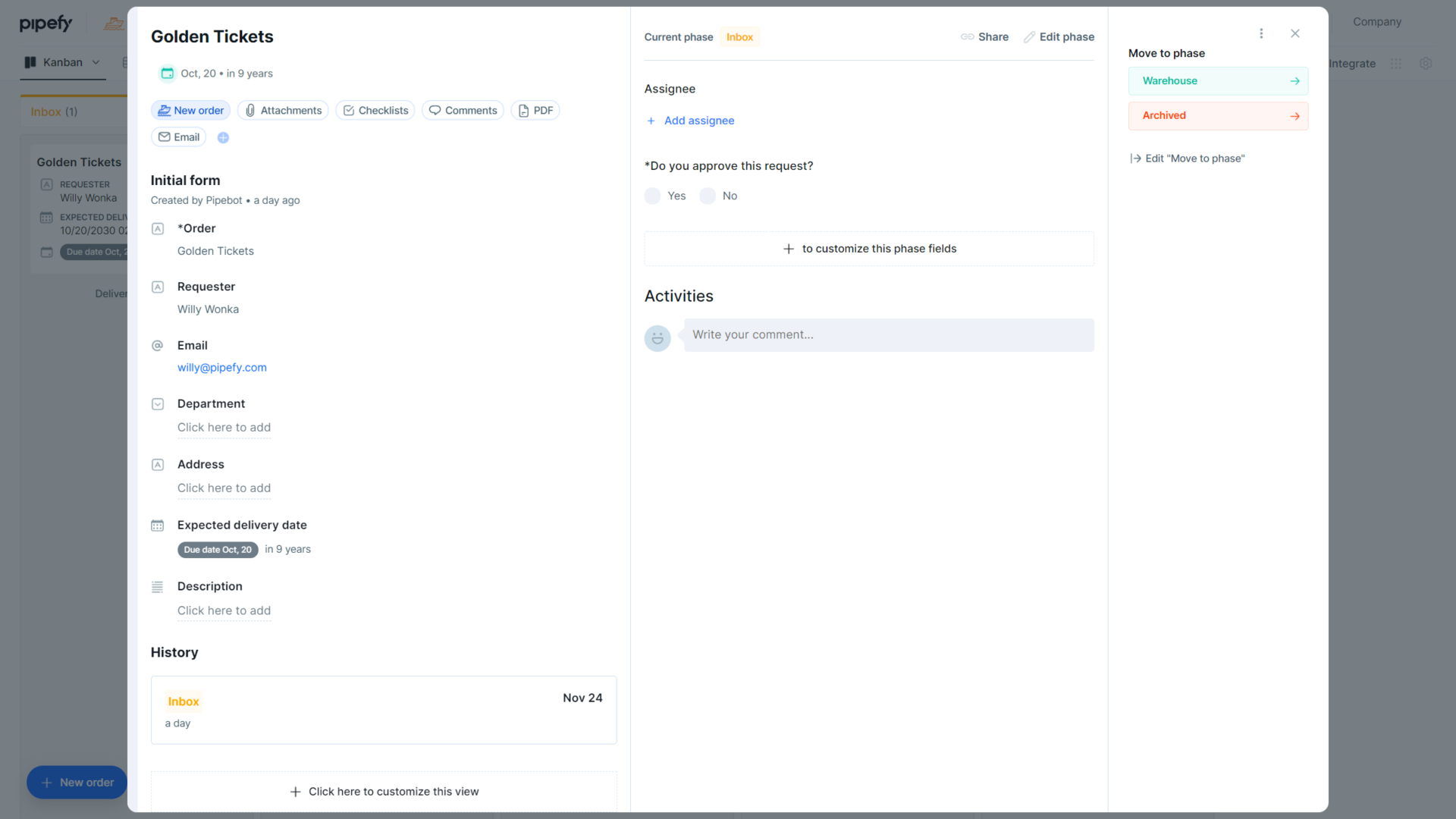Image resolution: width=1456 pixels, height=819 pixels.
Task: Click the Pipefy logo
Action: point(45,23)
